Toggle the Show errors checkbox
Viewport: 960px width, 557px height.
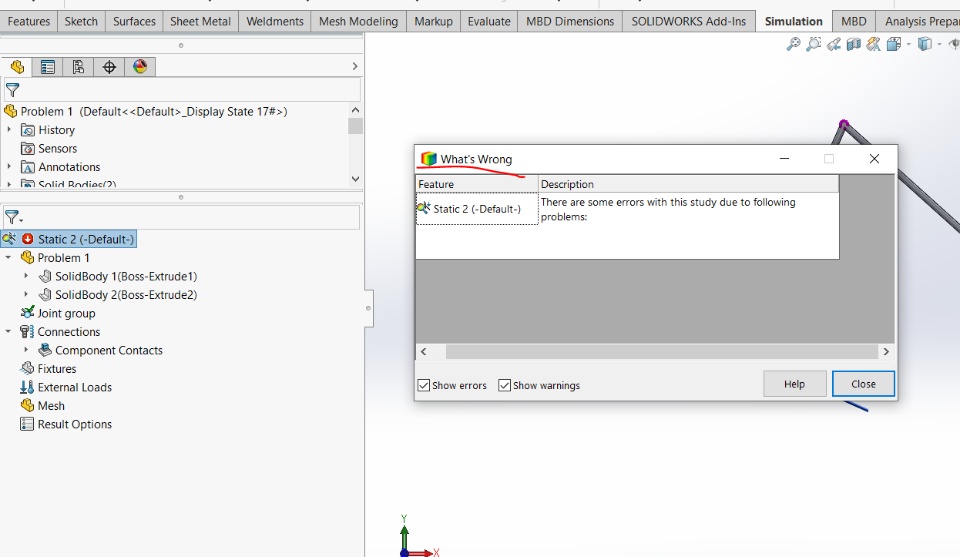(423, 385)
